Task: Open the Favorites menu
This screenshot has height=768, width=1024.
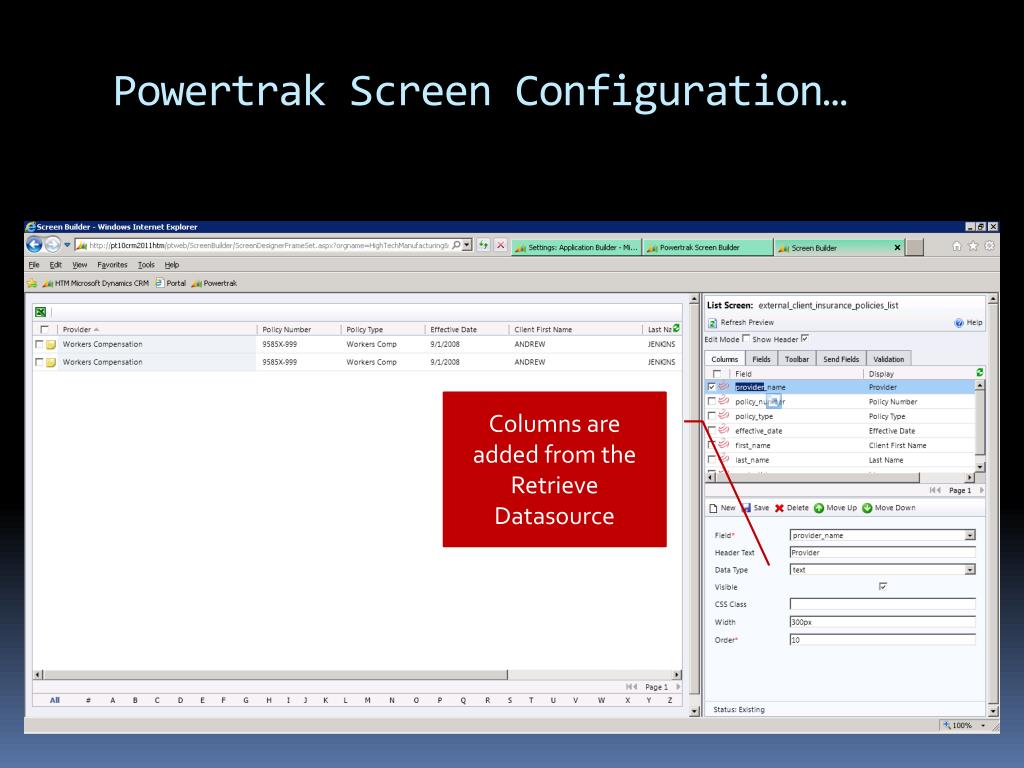Action: coord(112,265)
